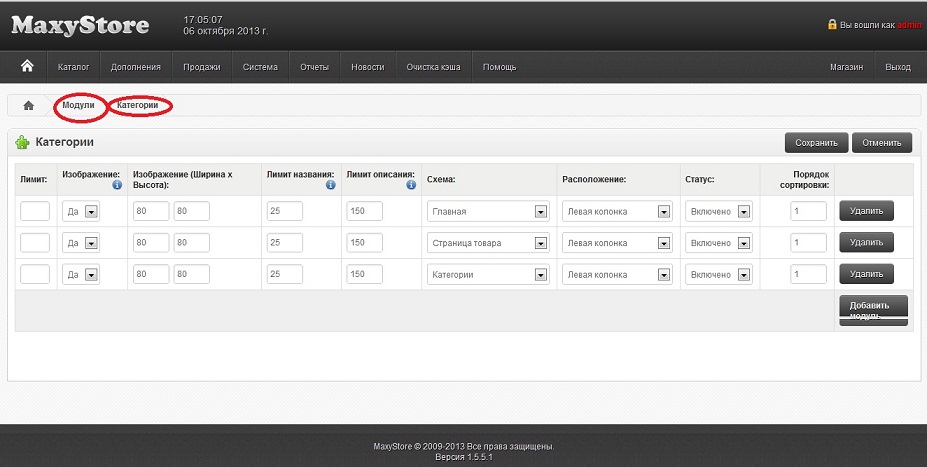Expand the first row Изображение Да dropdown

(81, 212)
